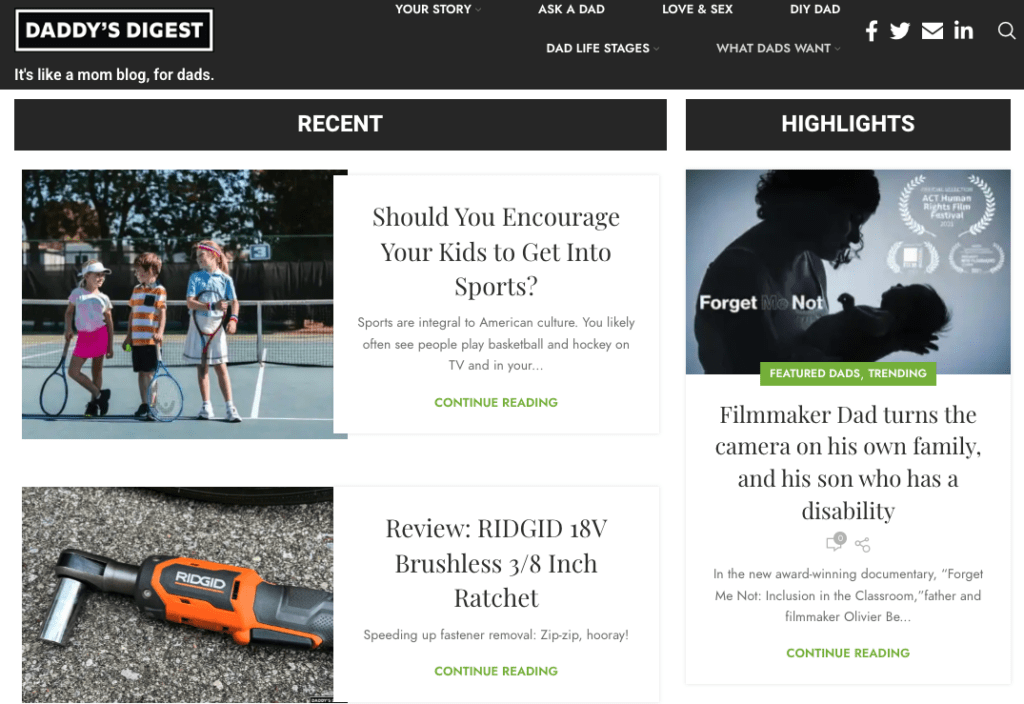Open the Ask A Dad menu item

coord(571,9)
